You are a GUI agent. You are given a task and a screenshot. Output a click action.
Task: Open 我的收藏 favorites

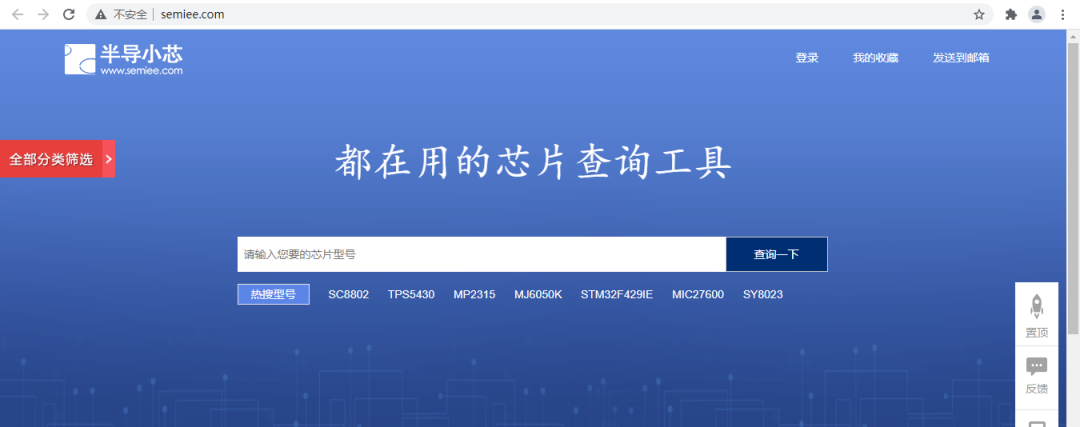[x=875, y=58]
